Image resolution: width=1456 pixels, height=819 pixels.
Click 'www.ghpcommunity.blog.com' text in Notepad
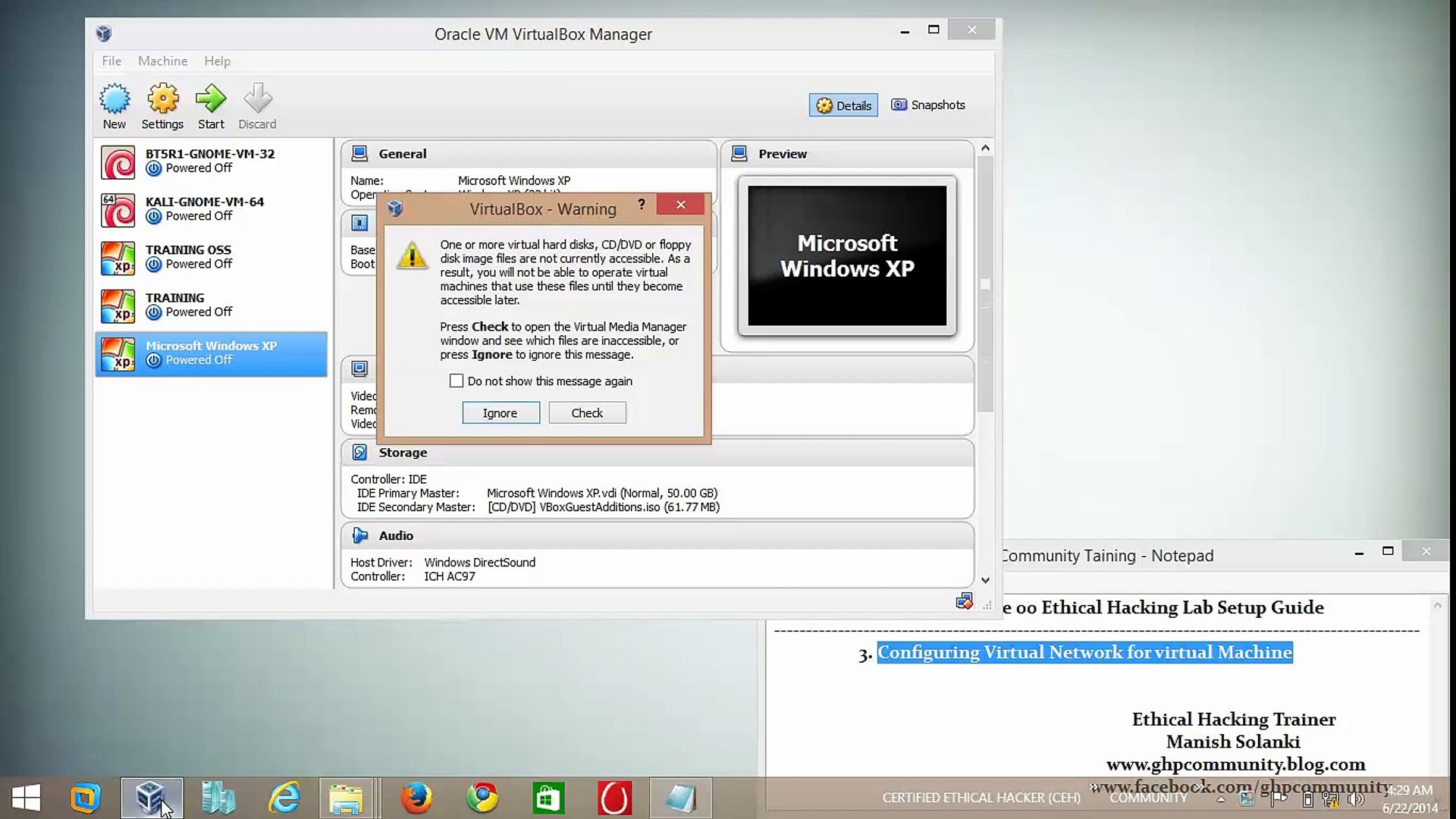pyautogui.click(x=1235, y=764)
